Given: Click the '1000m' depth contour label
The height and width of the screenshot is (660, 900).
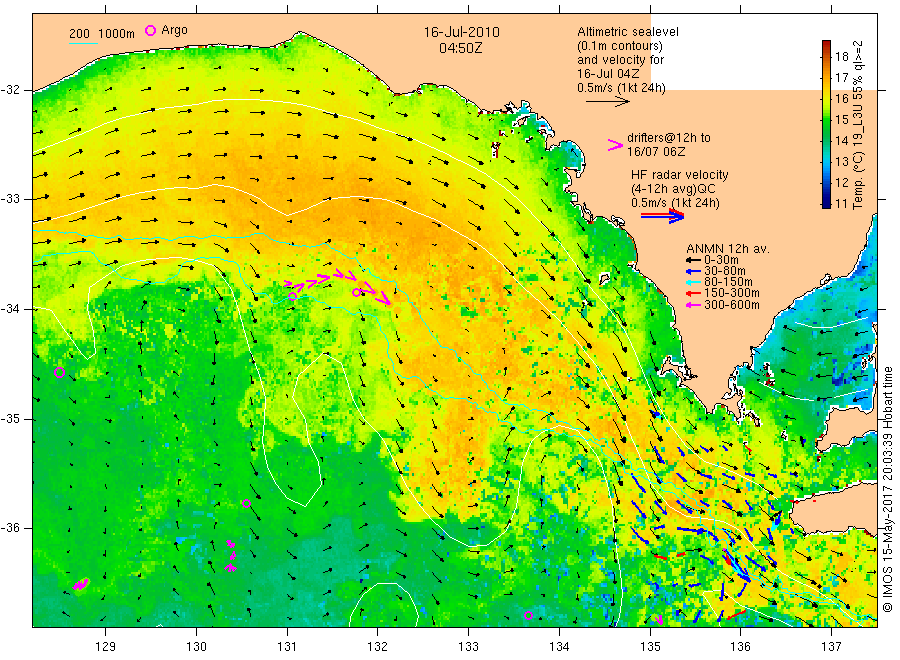Looking at the screenshot, I should pyautogui.click(x=117, y=33).
